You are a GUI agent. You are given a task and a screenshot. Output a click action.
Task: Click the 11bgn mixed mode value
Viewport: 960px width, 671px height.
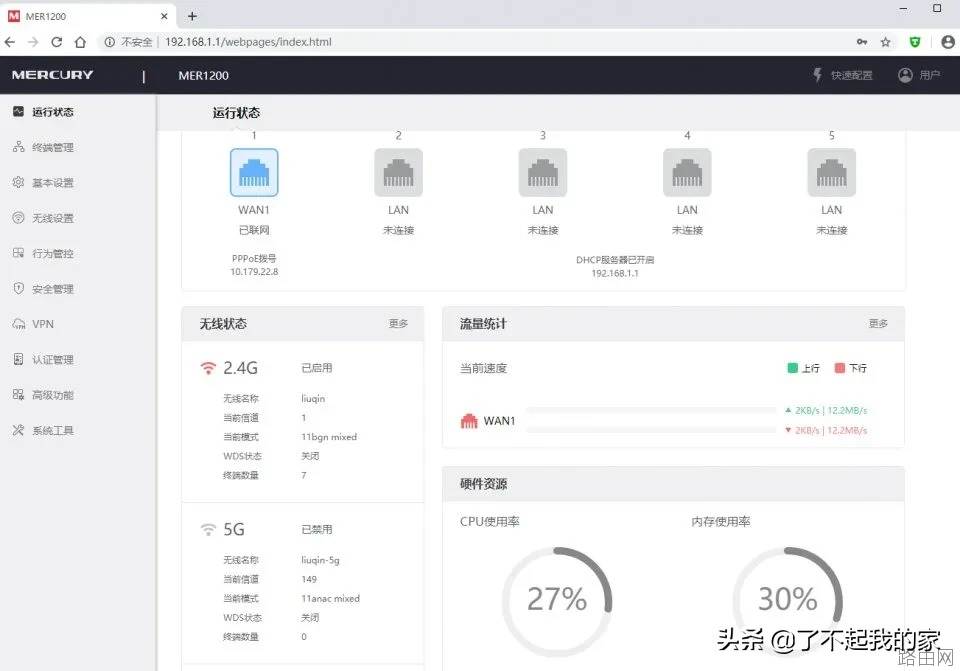point(329,437)
